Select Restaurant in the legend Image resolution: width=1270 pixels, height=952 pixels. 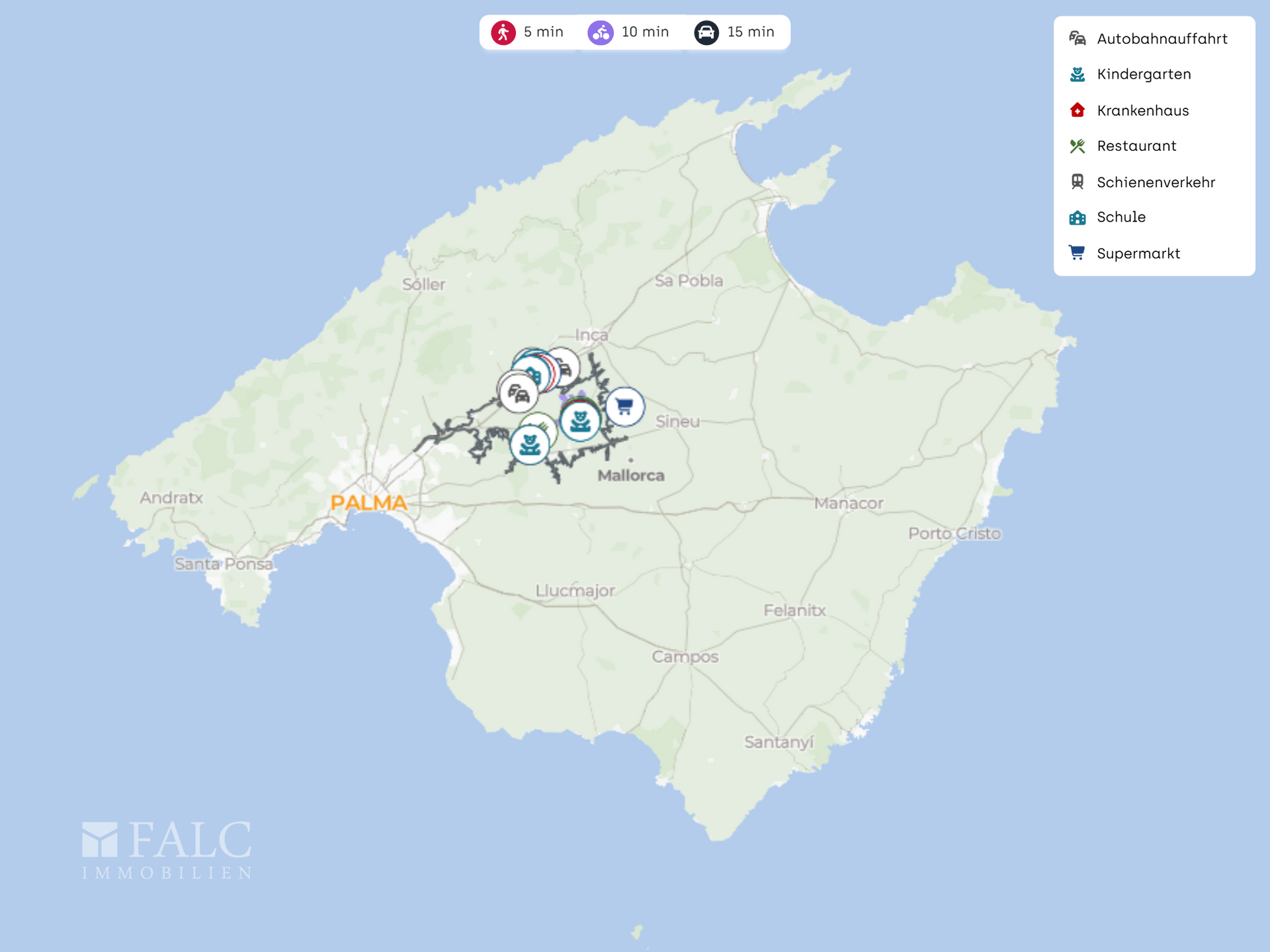[1136, 146]
